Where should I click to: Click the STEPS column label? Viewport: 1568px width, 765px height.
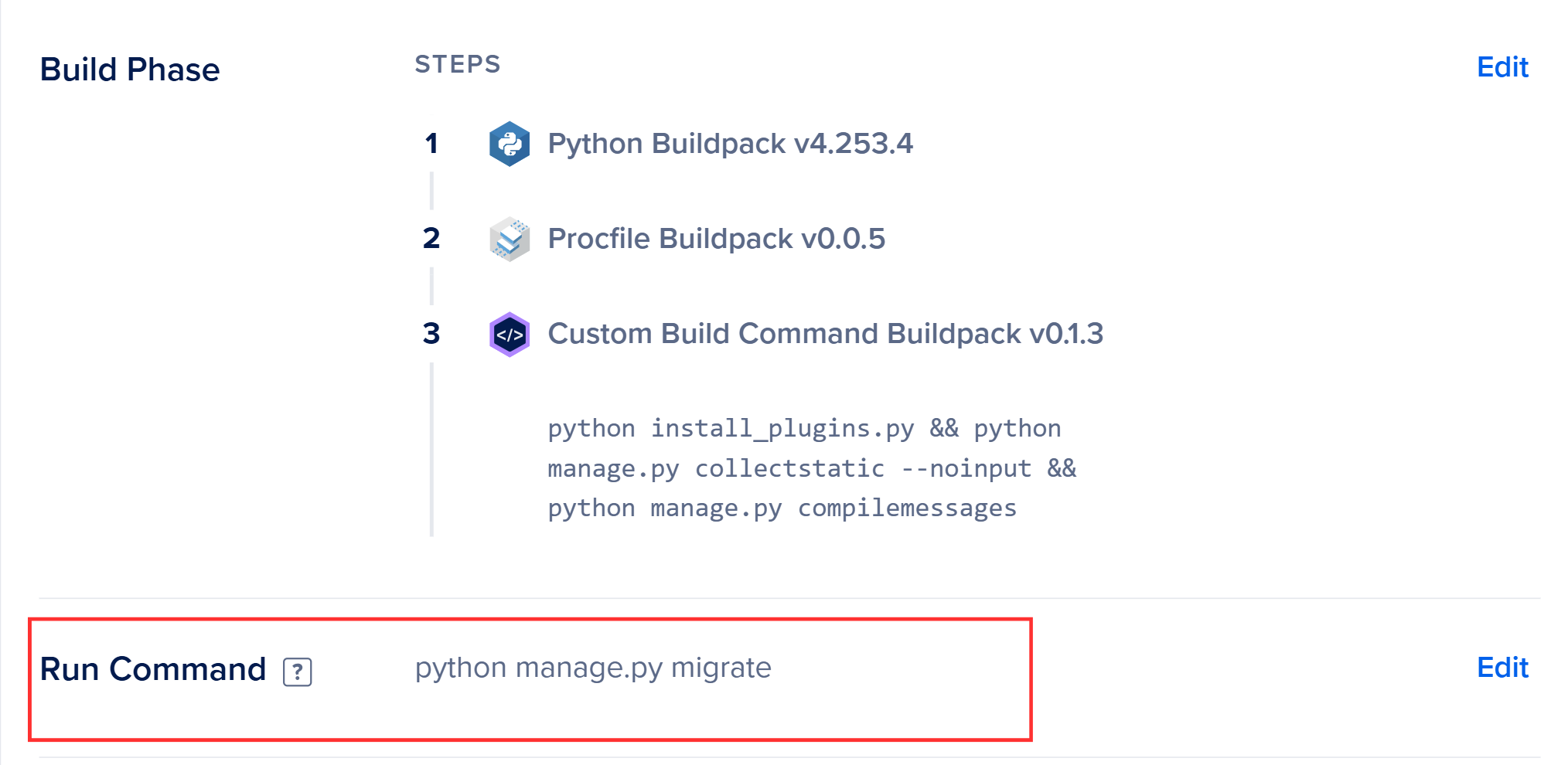pos(458,64)
